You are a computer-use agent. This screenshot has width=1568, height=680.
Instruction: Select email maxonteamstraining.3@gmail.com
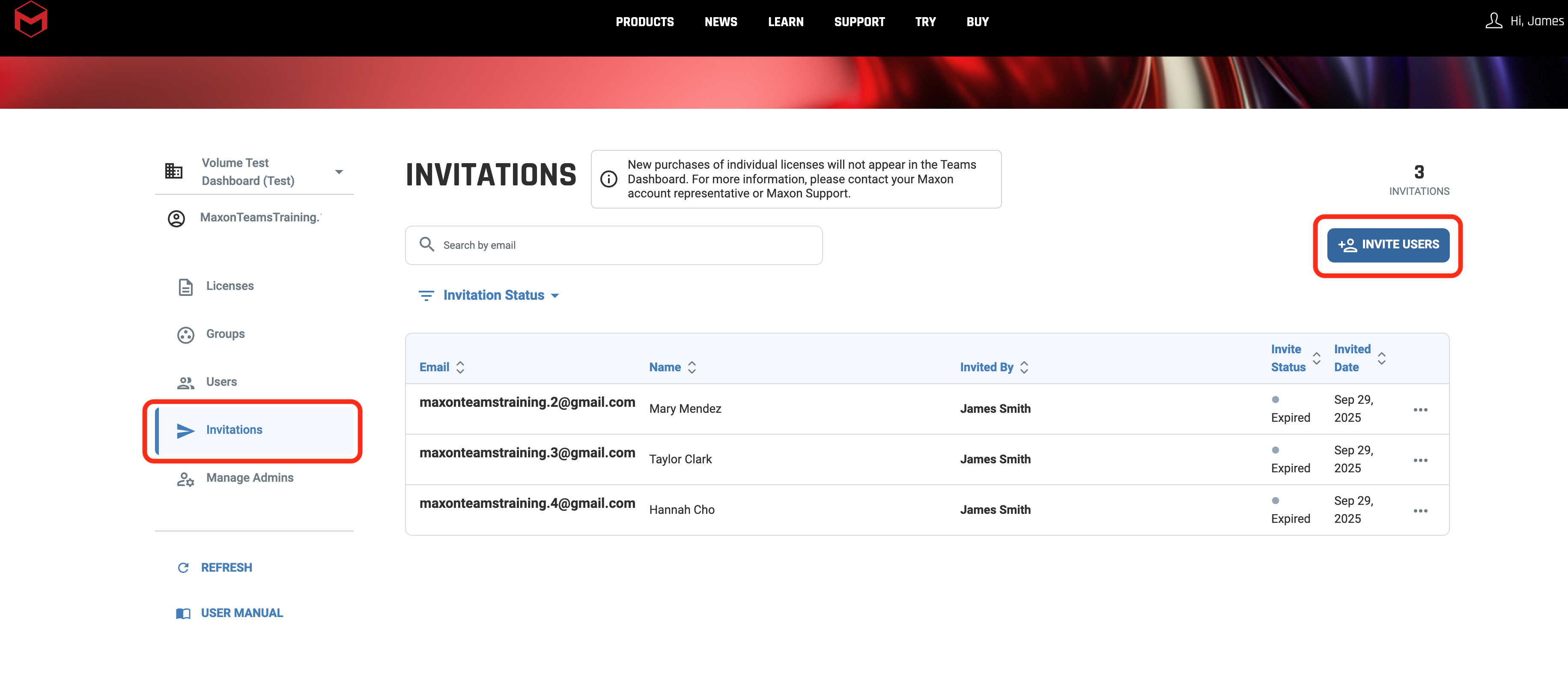(527, 453)
